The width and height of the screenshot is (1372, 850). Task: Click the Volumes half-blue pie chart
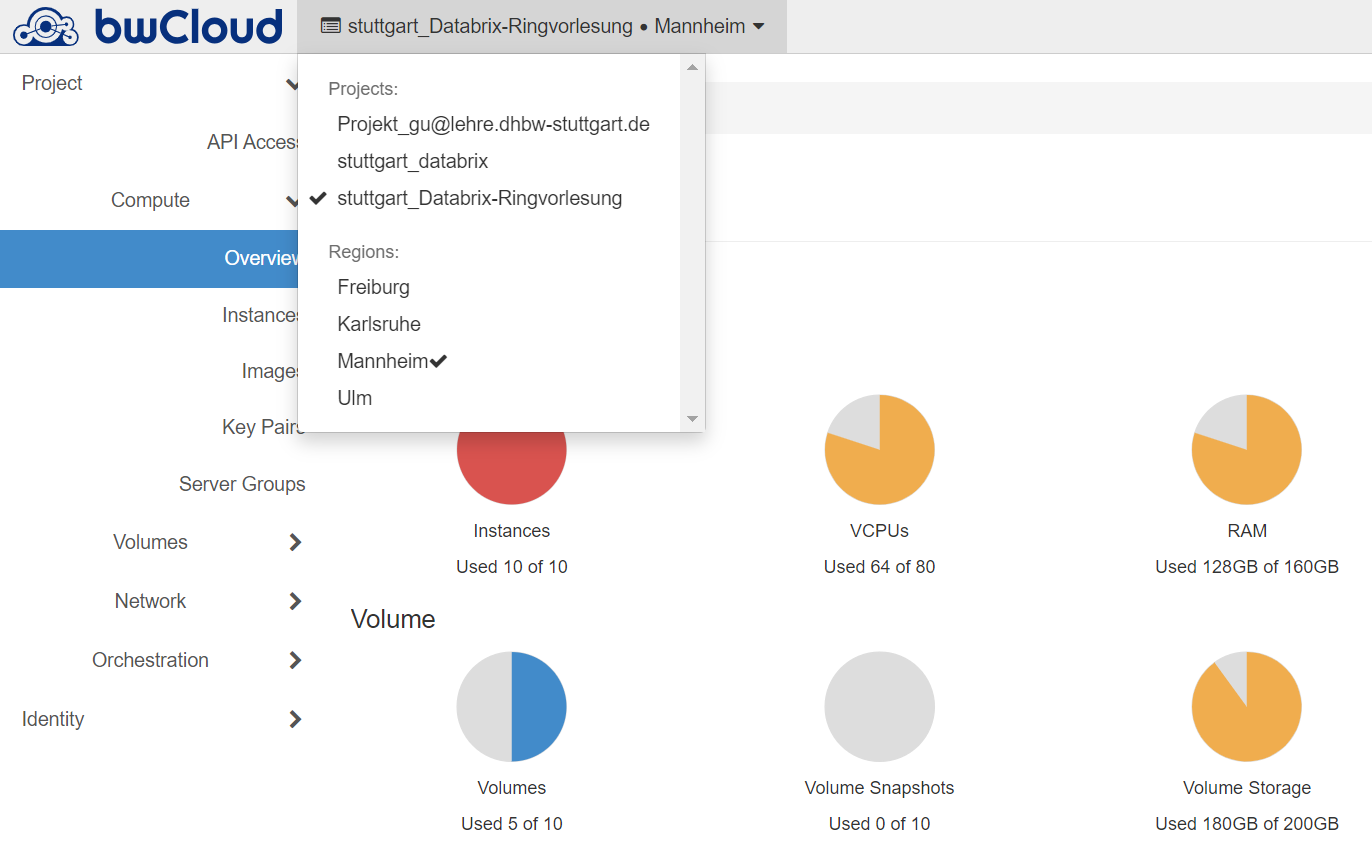511,707
